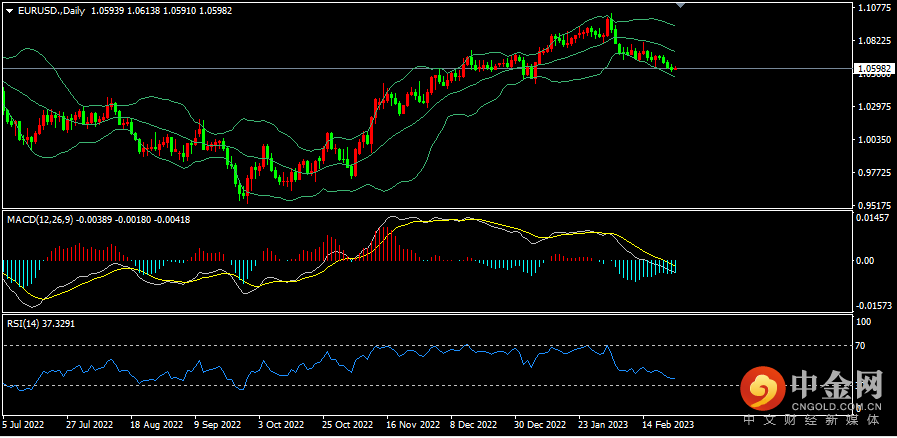Click the 1.10775 price scale label
This screenshot has height=438, width=897.
tap(873, 8)
